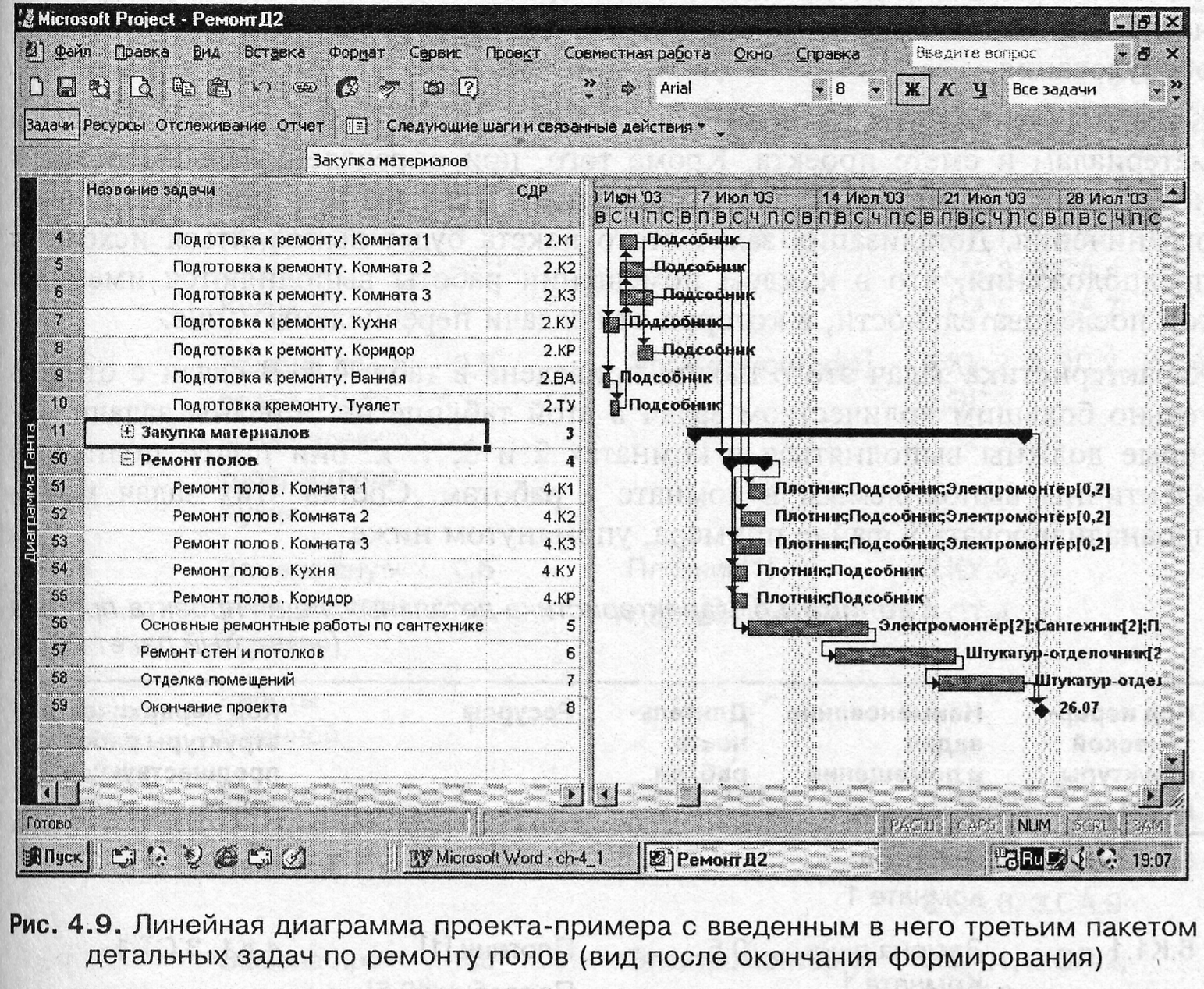1204x989 pixels.
Task: Click the search file toolbar icon
Action: click(99, 88)
